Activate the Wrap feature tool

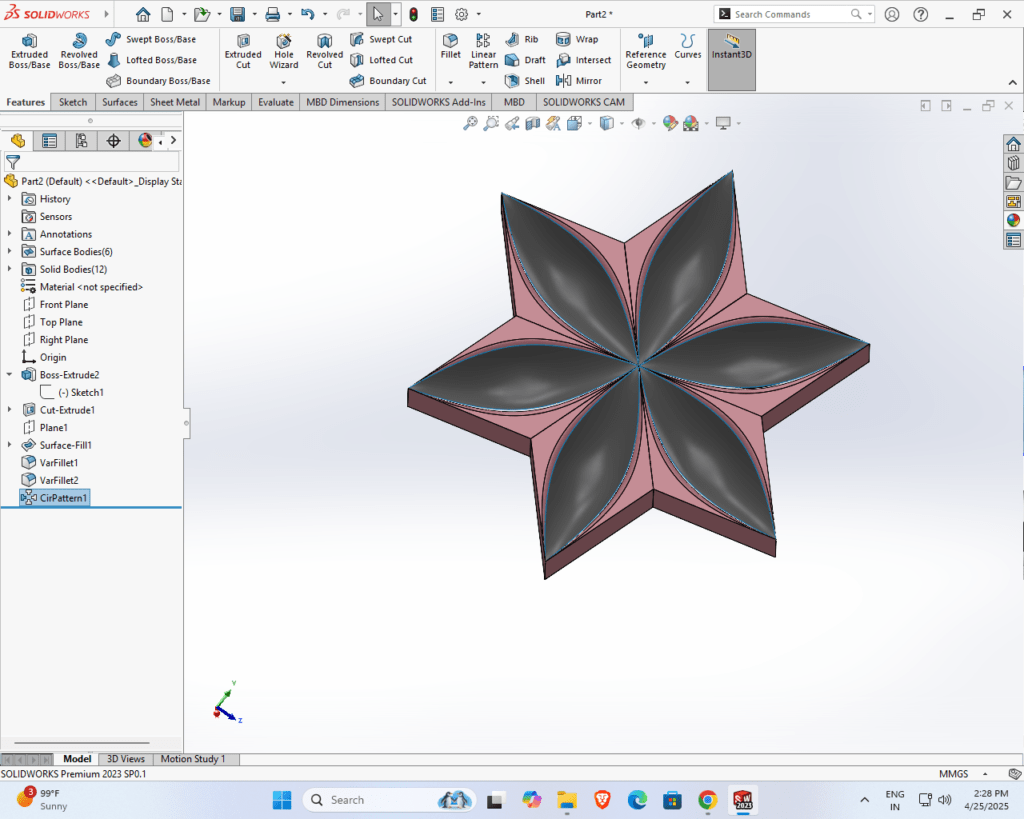point(576,39)
